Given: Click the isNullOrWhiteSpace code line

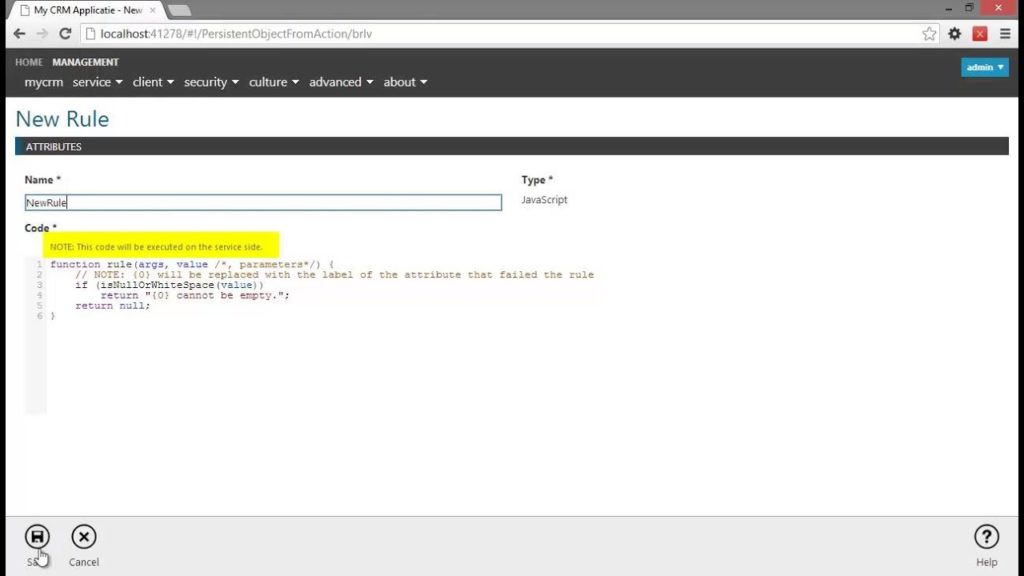Looking at the screenshot, I should pos(169,285).
